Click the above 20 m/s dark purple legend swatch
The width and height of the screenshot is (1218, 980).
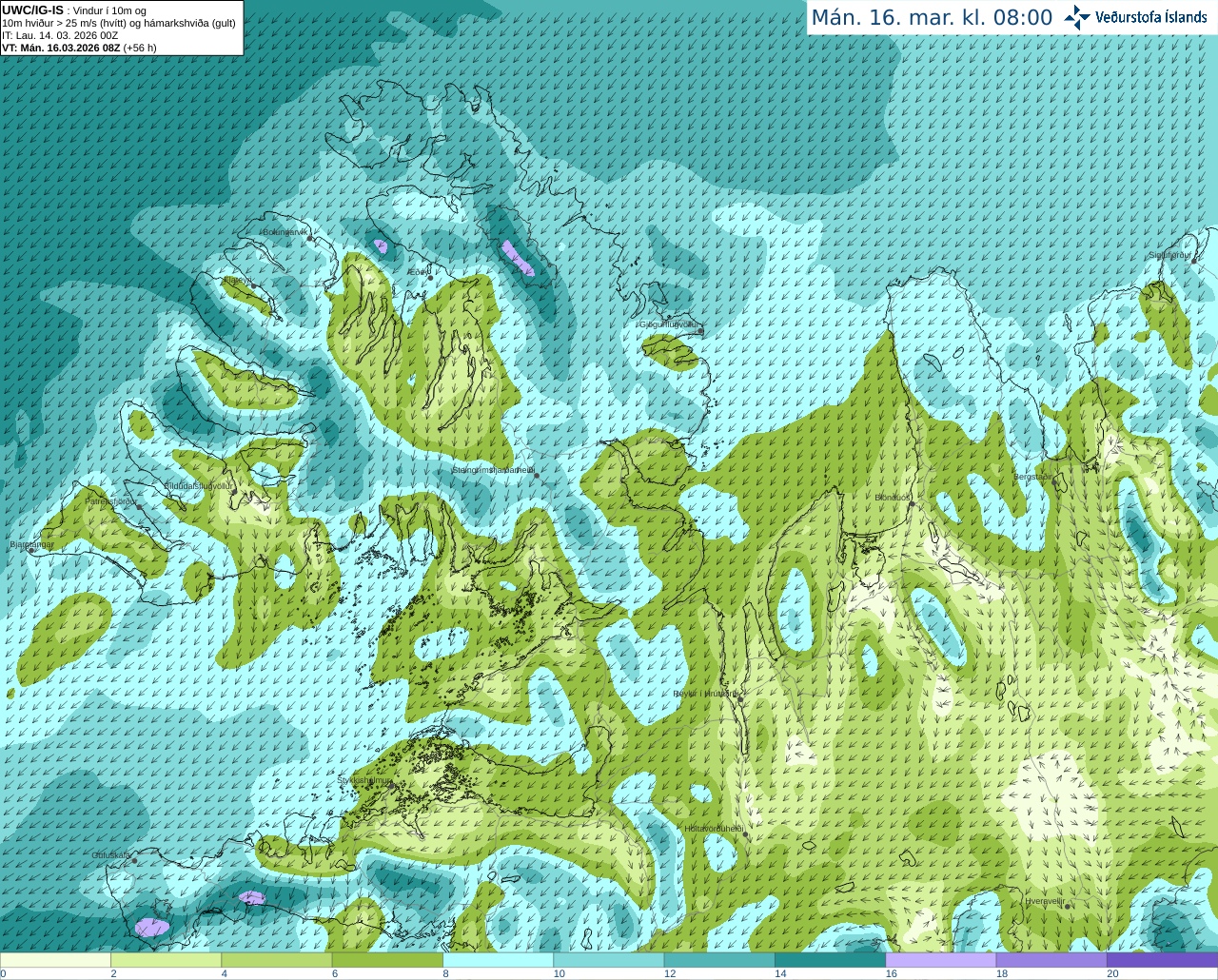1162,960
